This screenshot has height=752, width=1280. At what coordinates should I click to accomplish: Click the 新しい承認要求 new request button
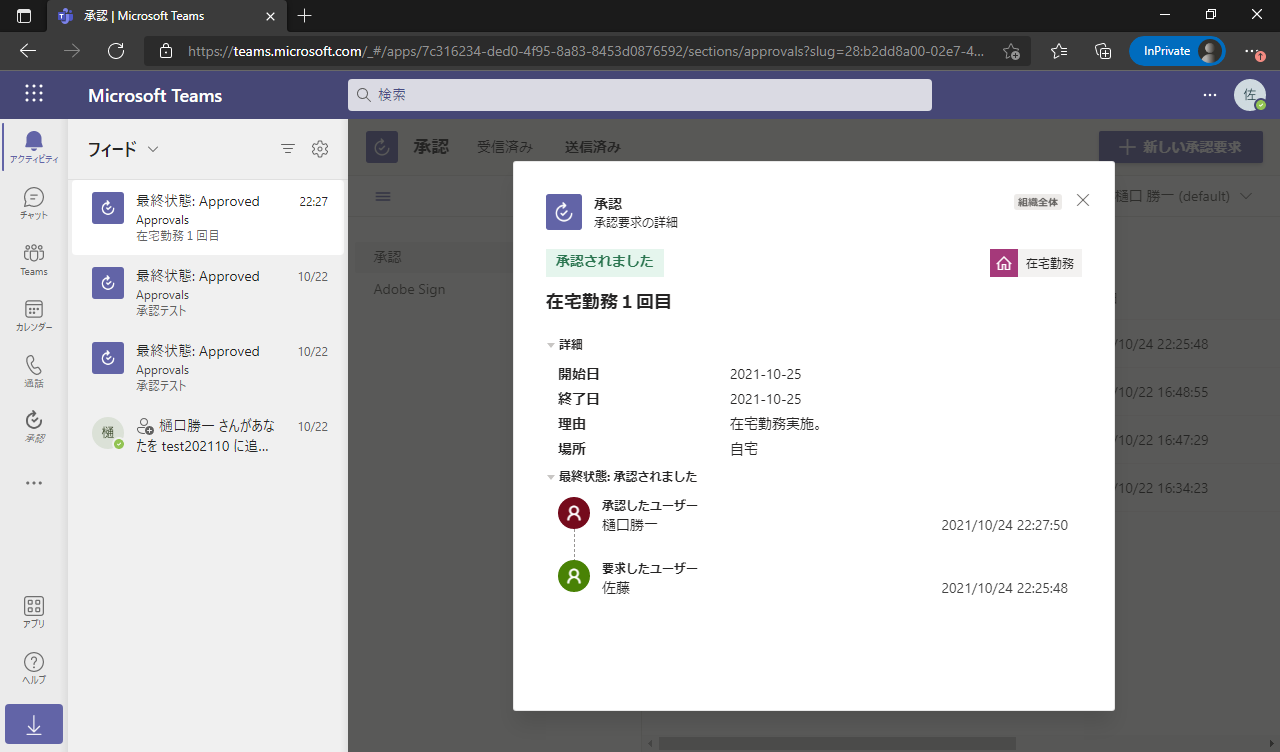pos(1181,147)
